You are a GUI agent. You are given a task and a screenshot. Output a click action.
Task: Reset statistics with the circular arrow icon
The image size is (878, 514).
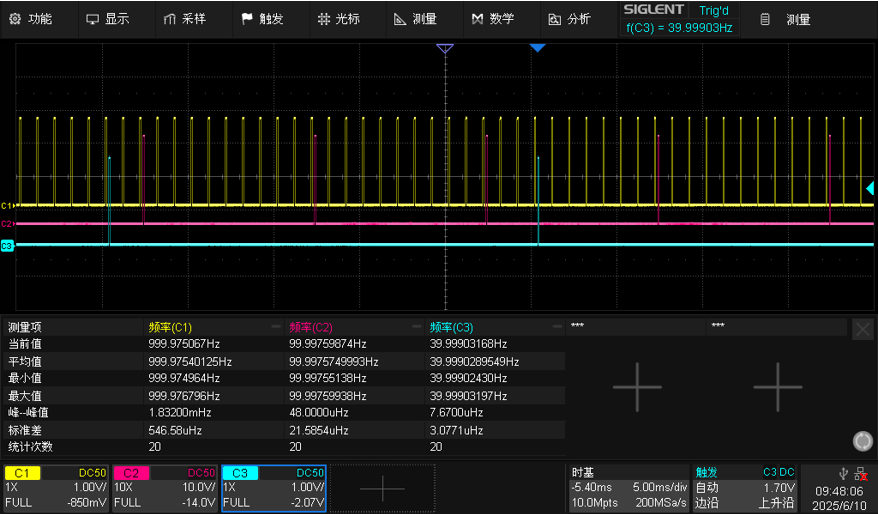[862, 441]
